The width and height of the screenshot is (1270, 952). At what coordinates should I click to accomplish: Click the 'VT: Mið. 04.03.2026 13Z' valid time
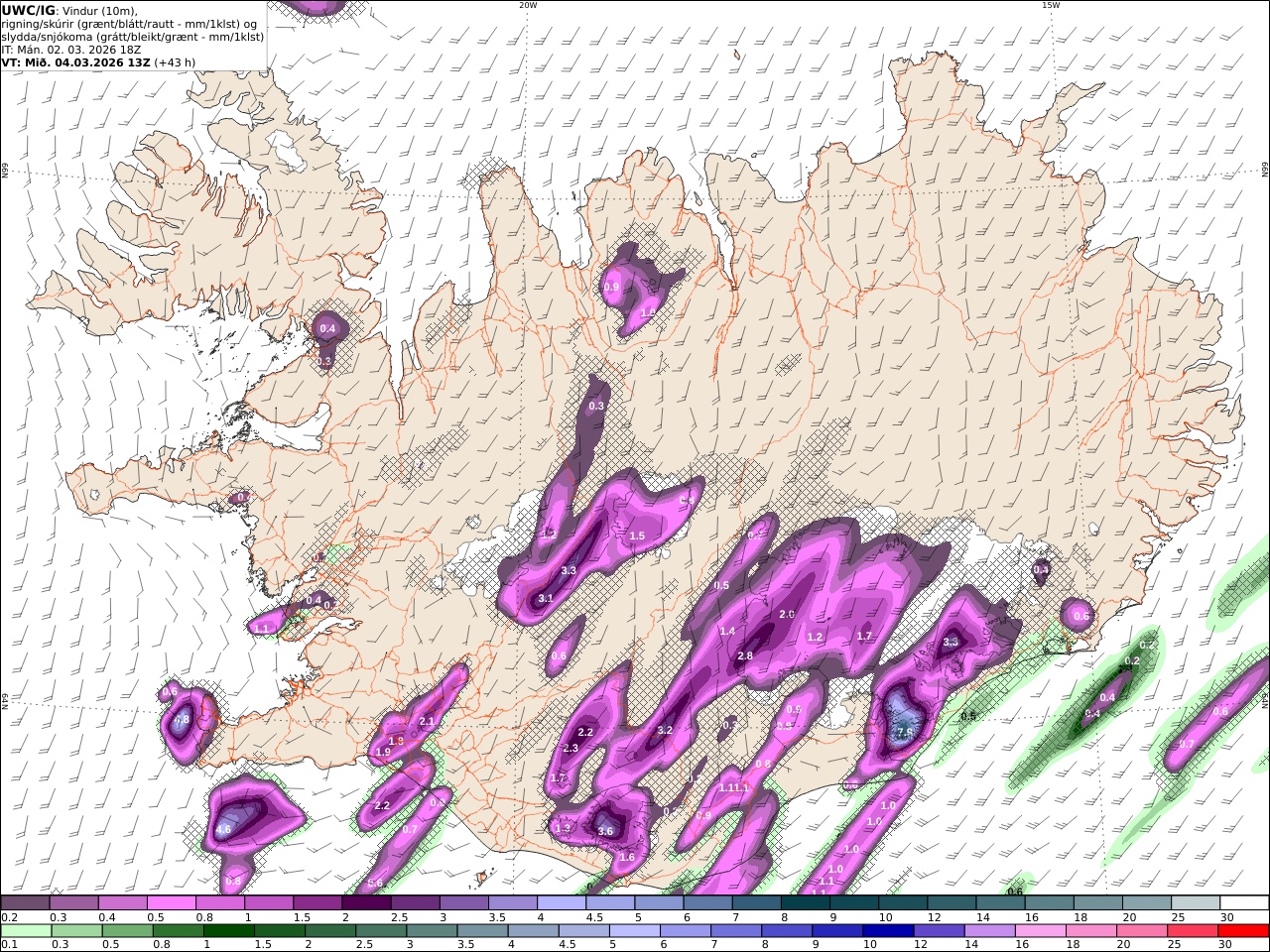click(x=76, y=62)
